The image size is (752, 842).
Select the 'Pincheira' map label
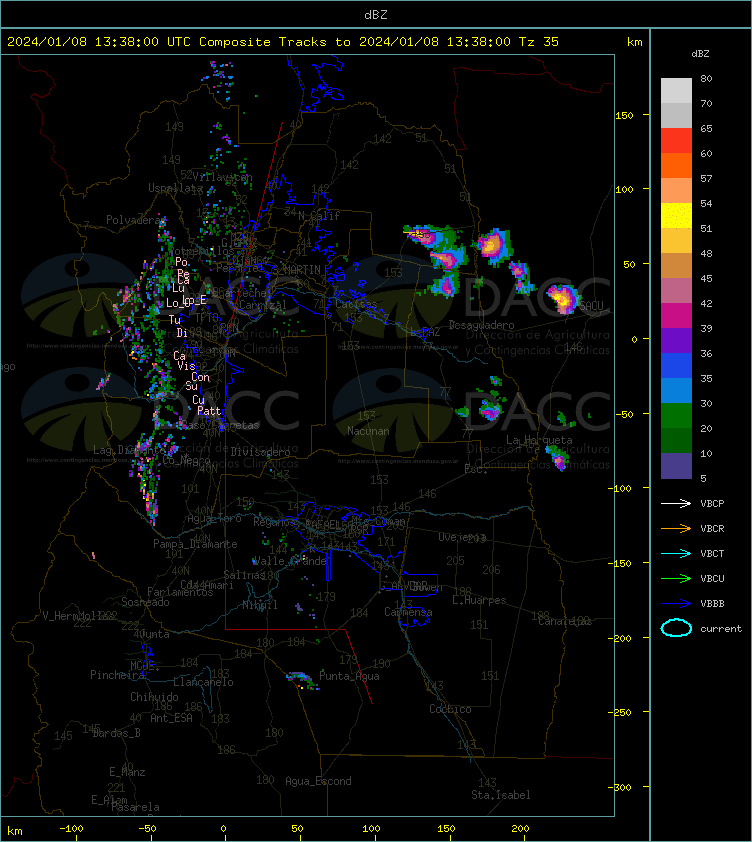pos(117,675)
